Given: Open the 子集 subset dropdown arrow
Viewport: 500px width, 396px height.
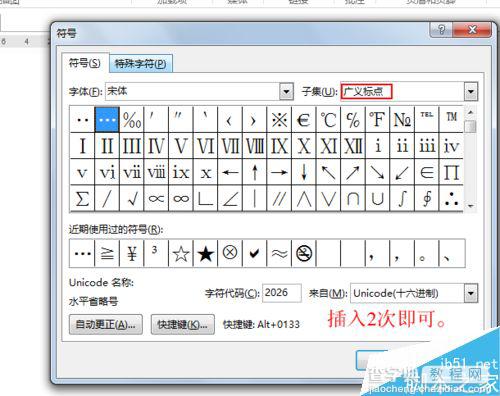Looking at the screenshot, I should 471,92.
